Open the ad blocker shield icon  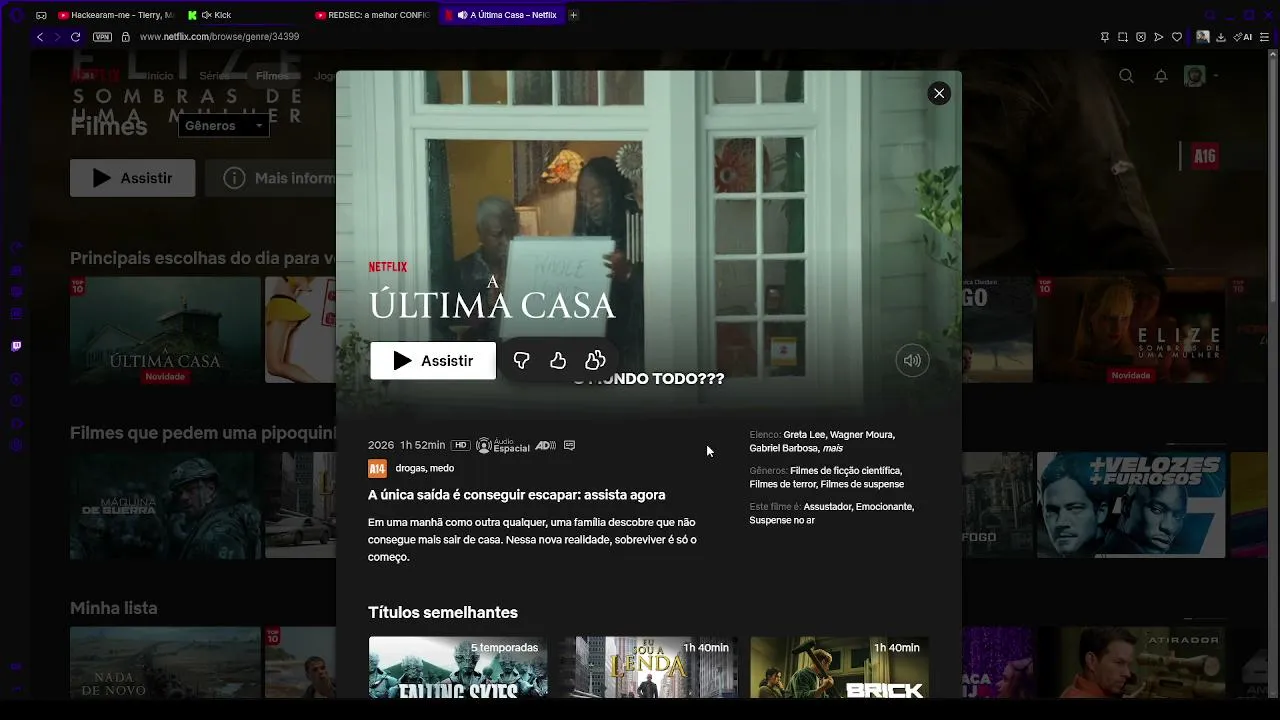(x=1141, y=37)
